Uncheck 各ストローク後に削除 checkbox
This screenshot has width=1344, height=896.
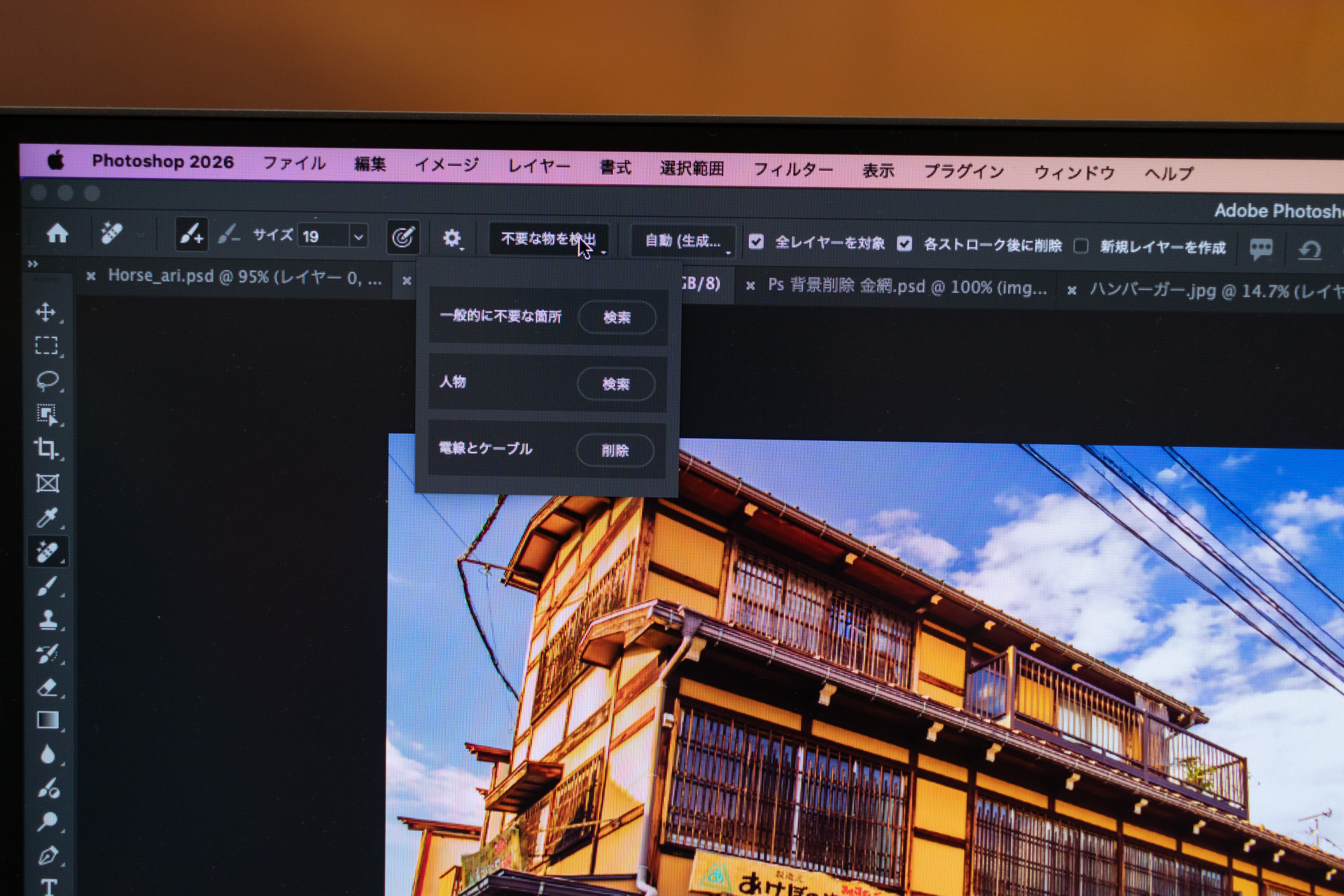[904, 244]
